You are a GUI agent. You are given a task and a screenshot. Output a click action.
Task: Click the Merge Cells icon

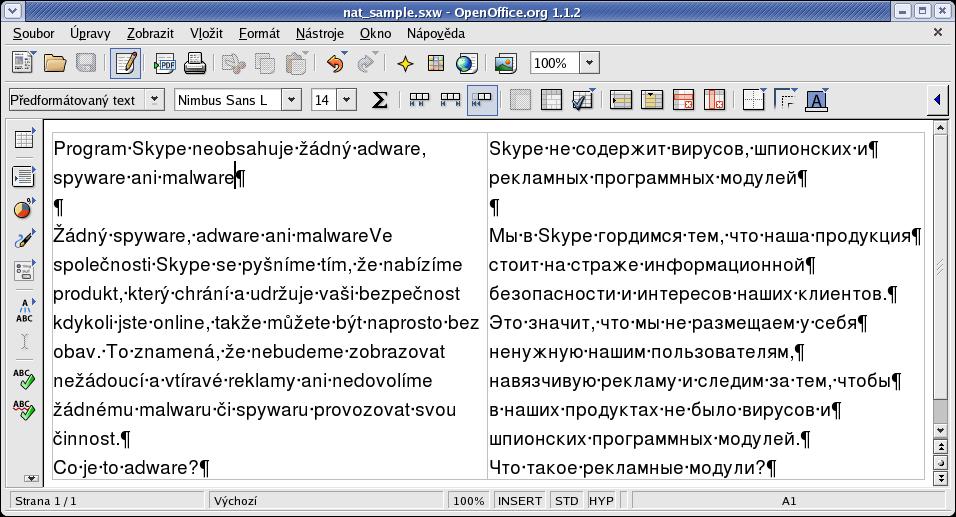(520, 100)
